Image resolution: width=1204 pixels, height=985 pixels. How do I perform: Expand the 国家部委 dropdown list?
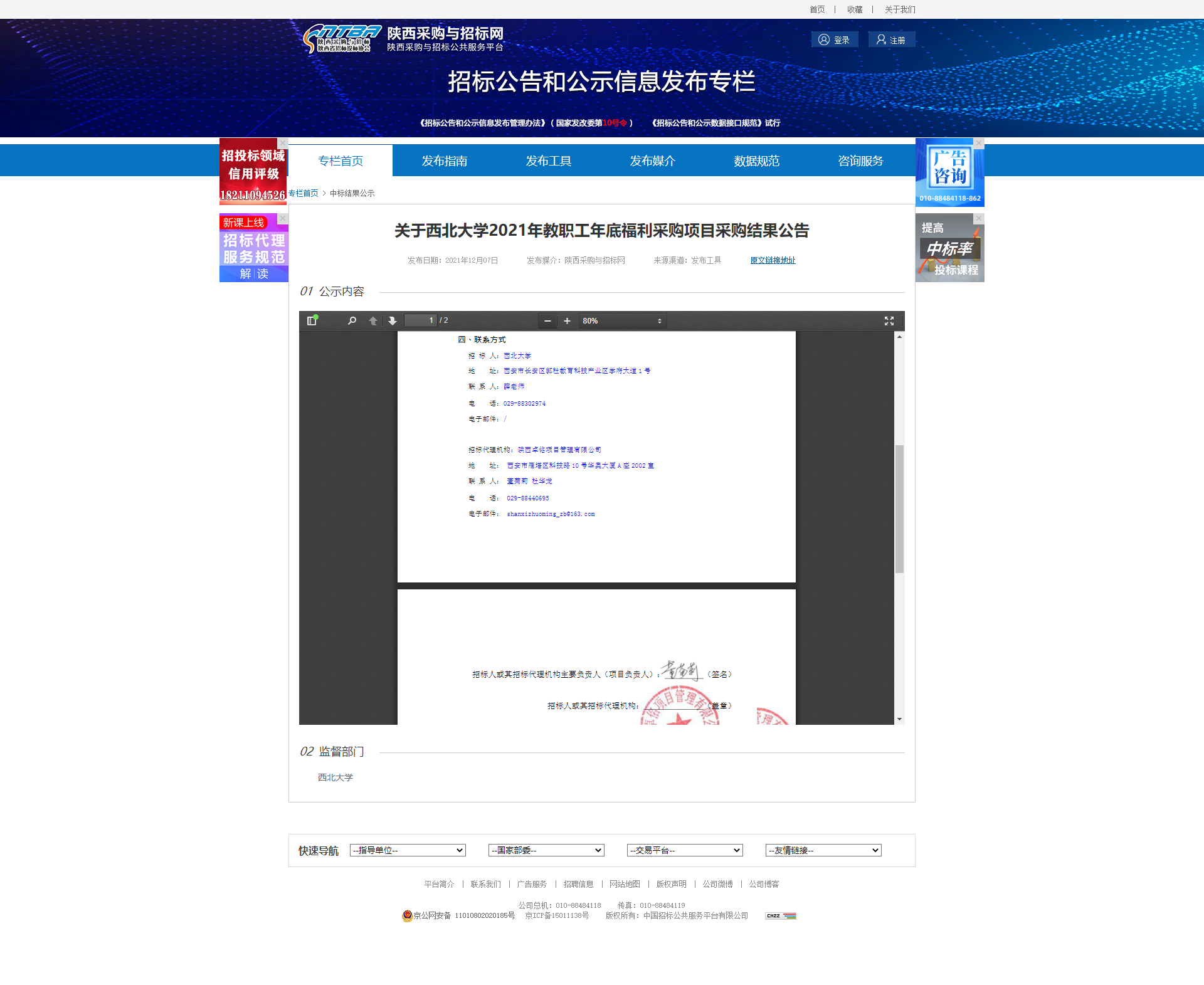click(x=546, y=850)
